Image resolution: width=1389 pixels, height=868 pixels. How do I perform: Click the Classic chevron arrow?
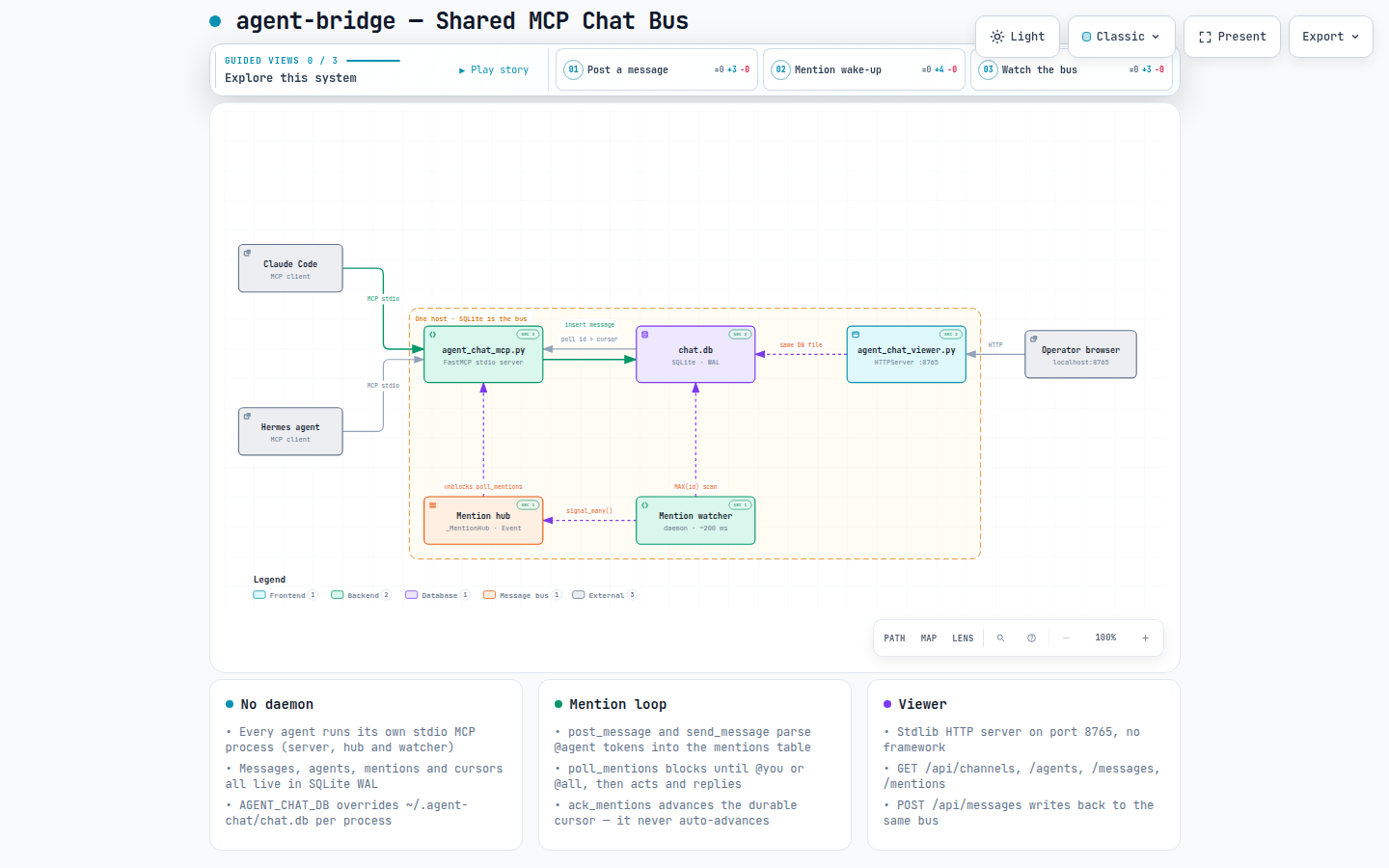[x=1156, y=37]
